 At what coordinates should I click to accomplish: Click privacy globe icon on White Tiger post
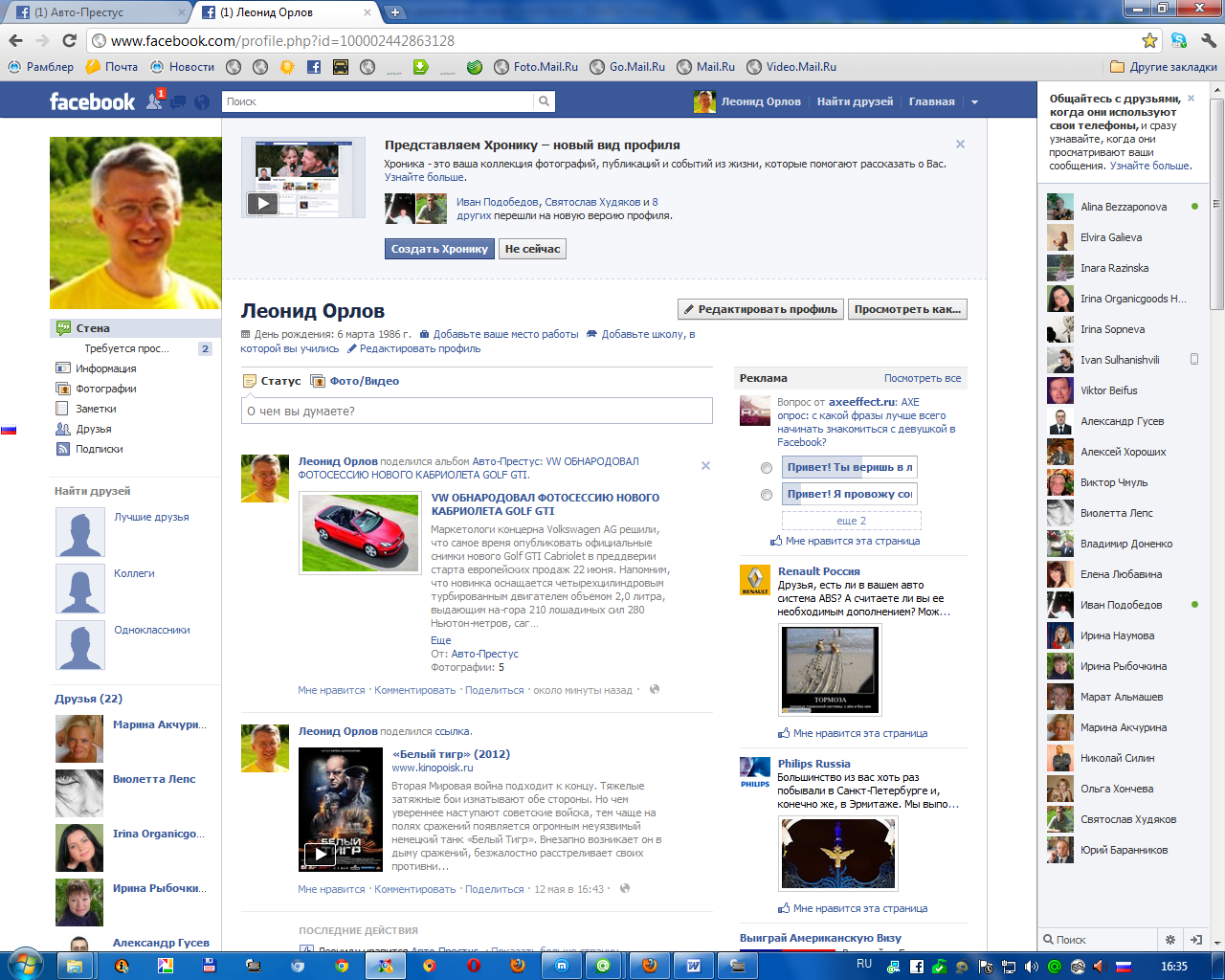(625, 888)
